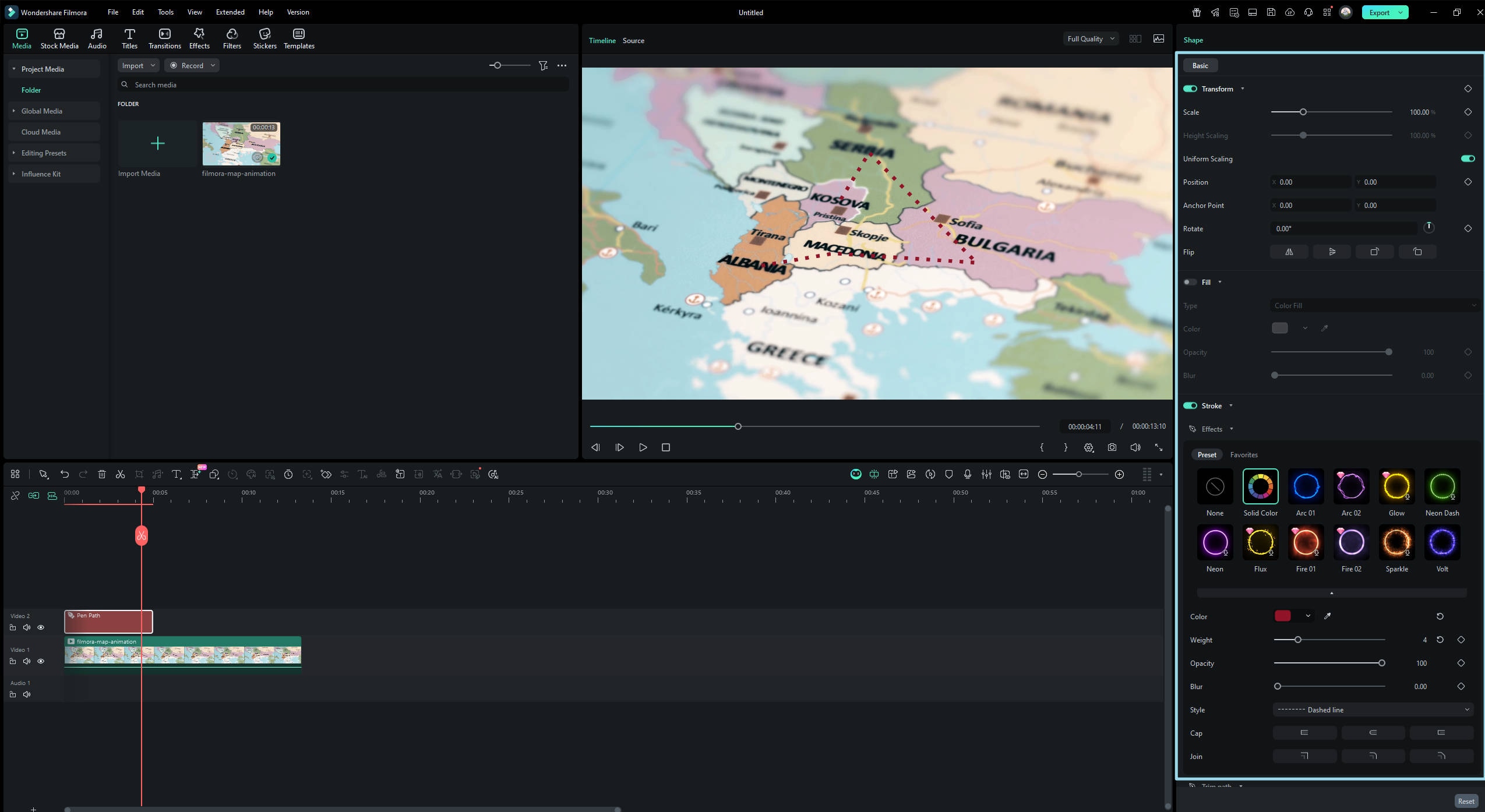Image resolution: width=1485 pixels, height=812 pixels.
Task: Open the Record Voiceover microphone icon
Action: [967, 474]
